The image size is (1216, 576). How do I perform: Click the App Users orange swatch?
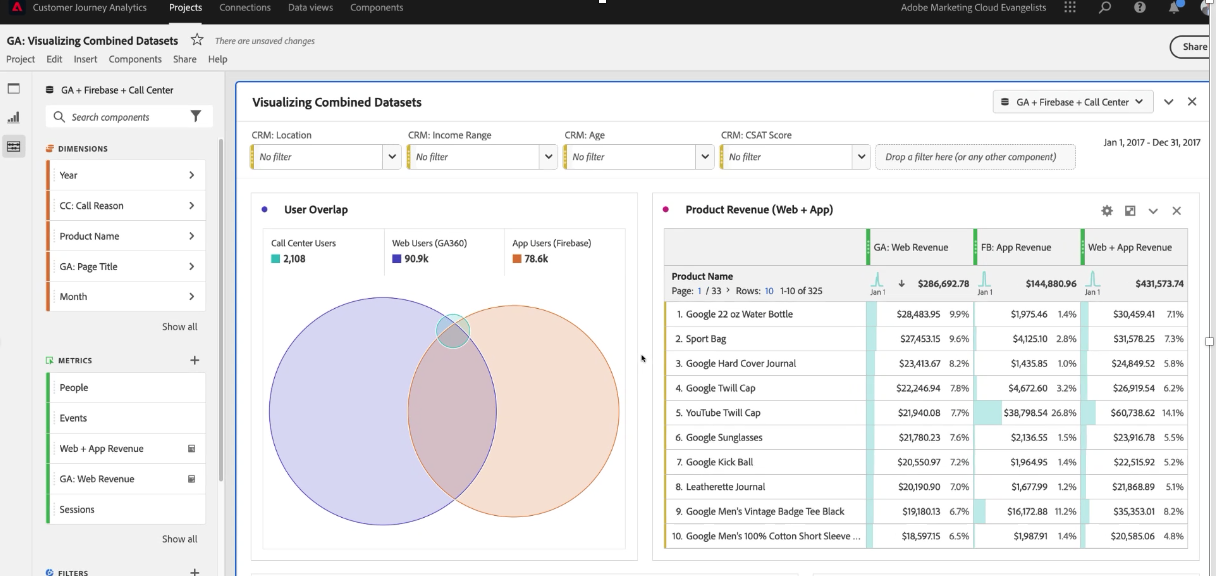517,259
